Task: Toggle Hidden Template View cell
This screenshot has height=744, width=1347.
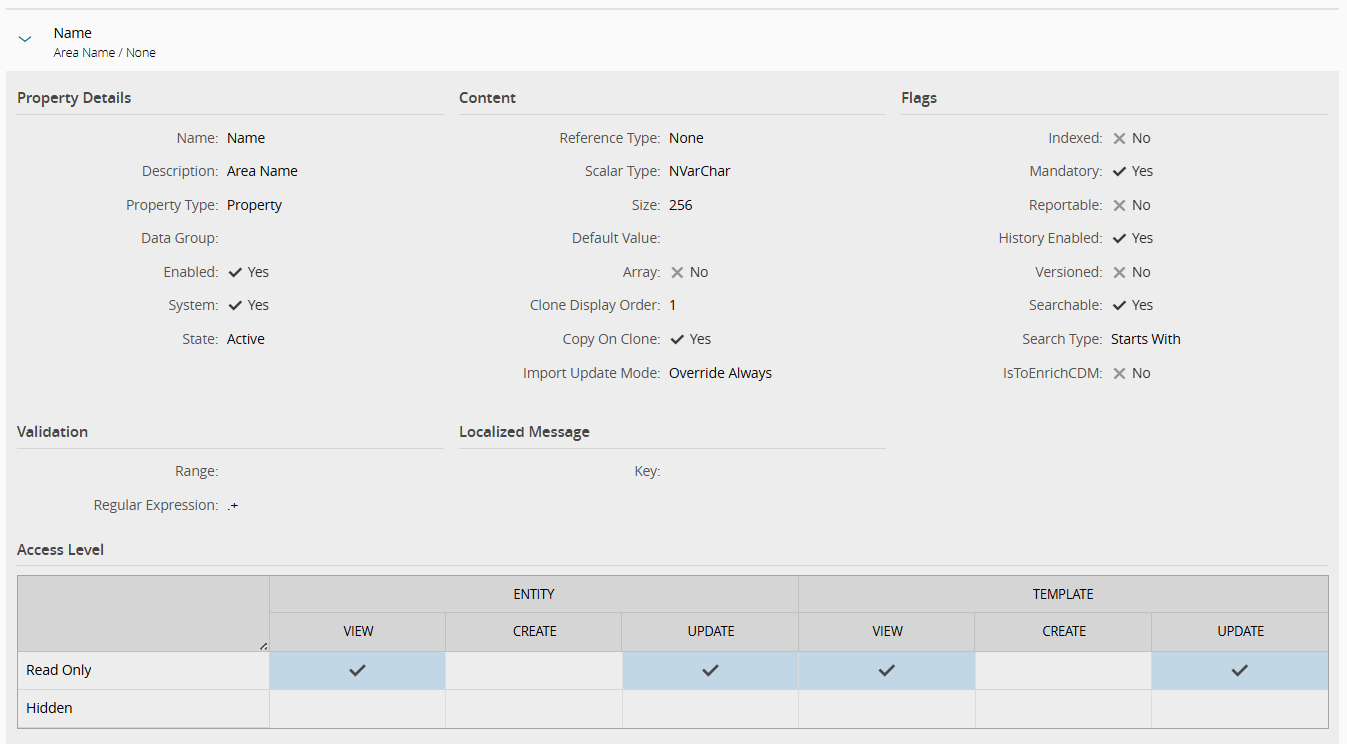Action: coord(887,708)
